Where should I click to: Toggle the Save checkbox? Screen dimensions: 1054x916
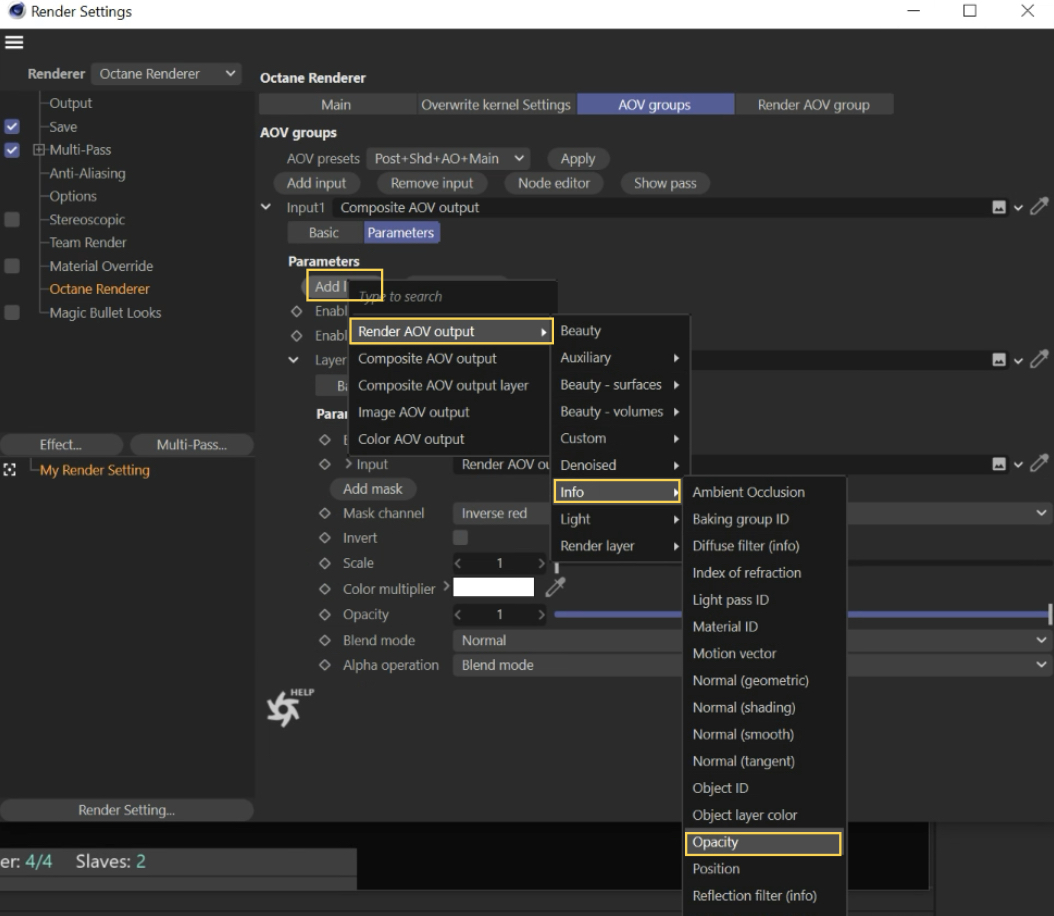(x=12, y=126)
